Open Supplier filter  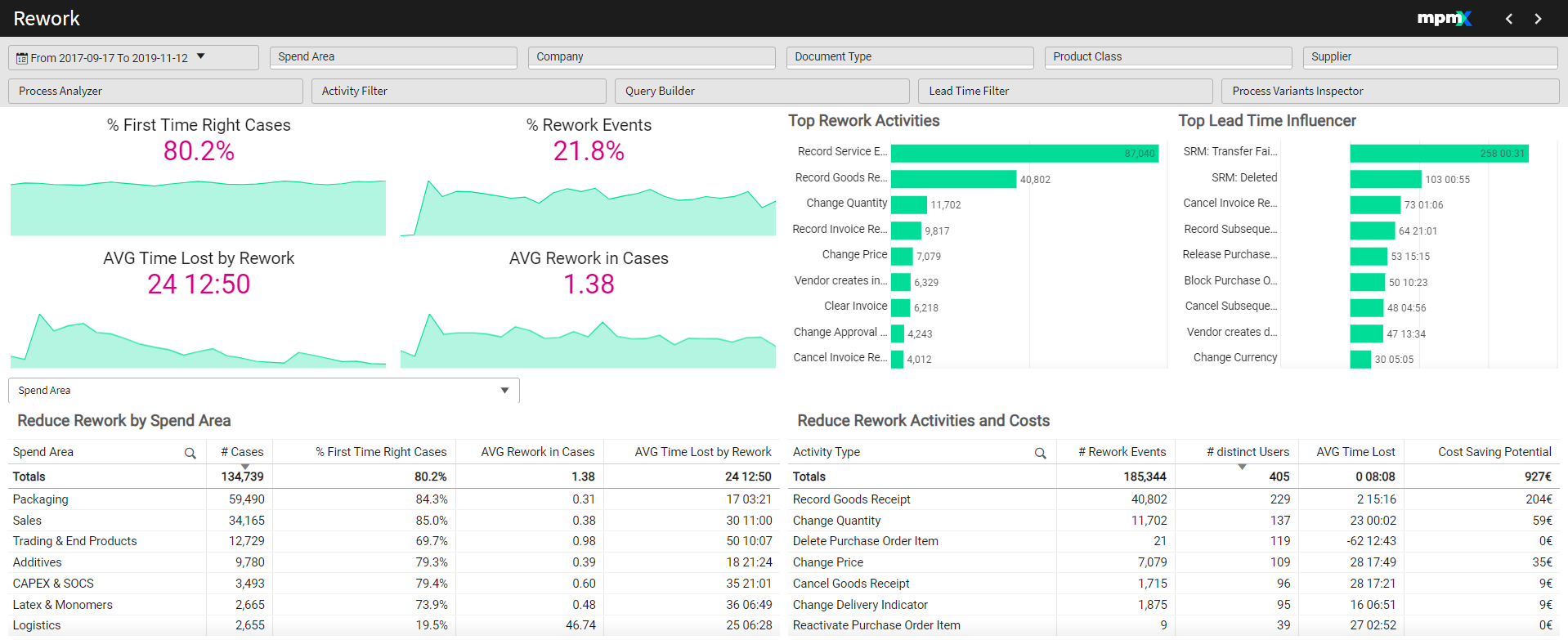[1430, 57]
